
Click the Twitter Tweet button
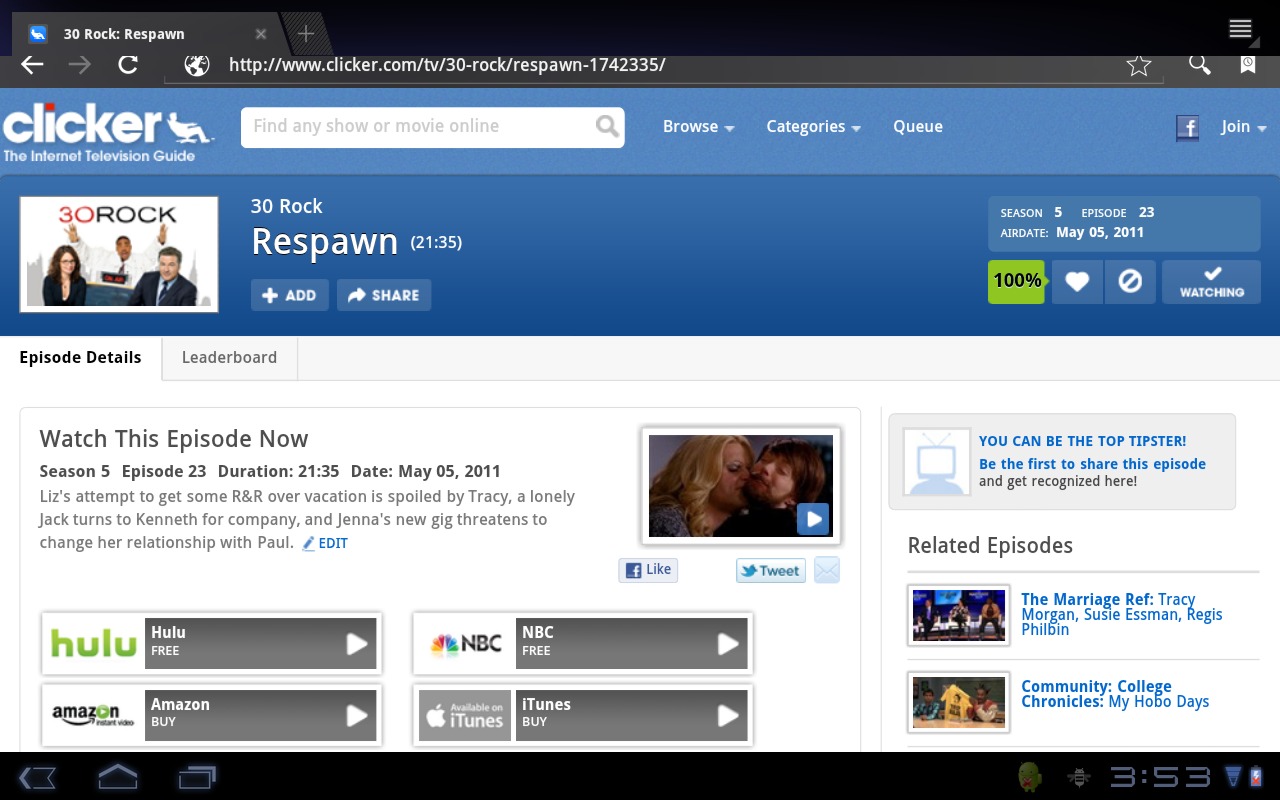point(771,571)
